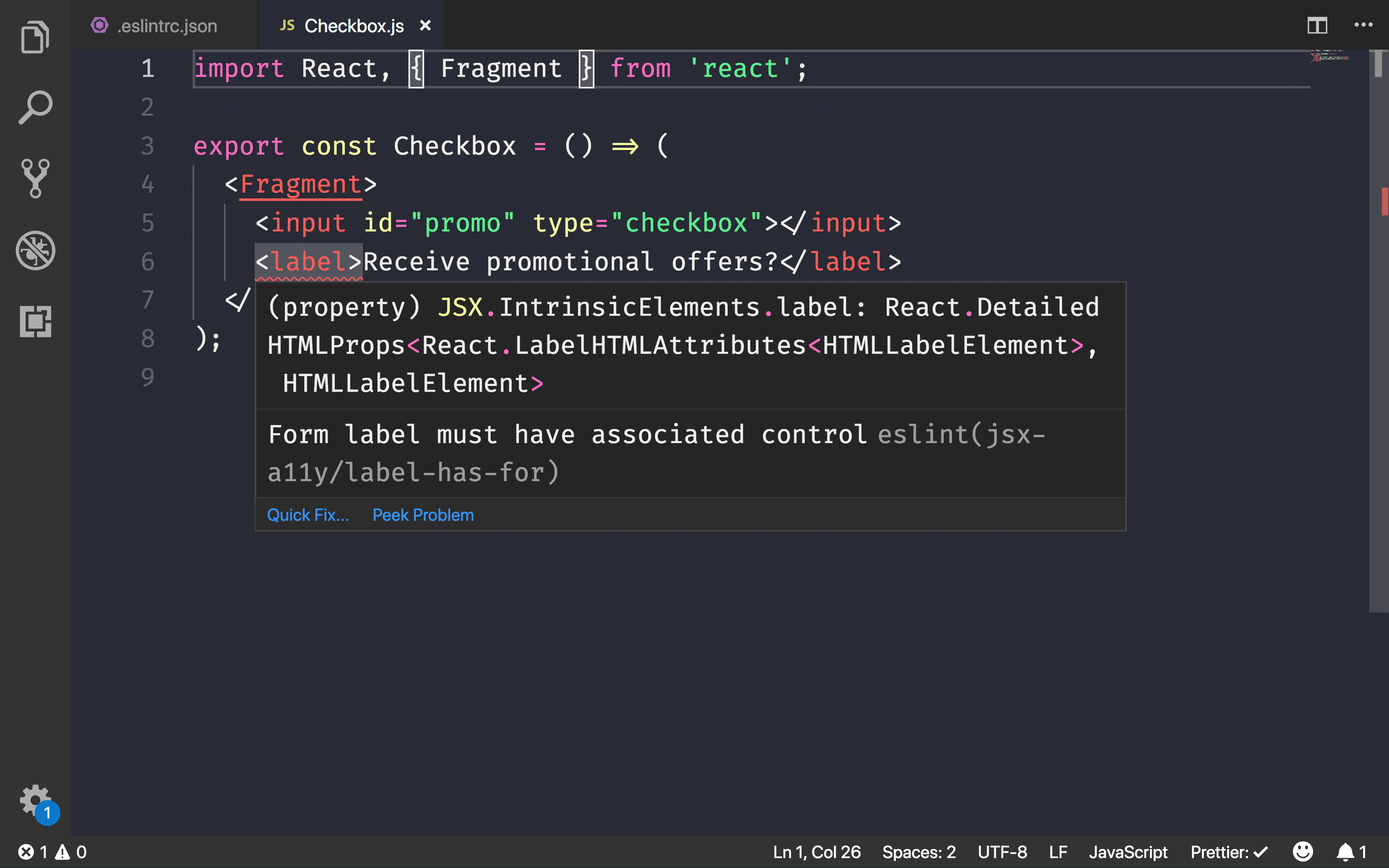Click Quick Fix... link in tooltip
The width and height of the screenshot is (1389, 868).
tap(308, 515)
